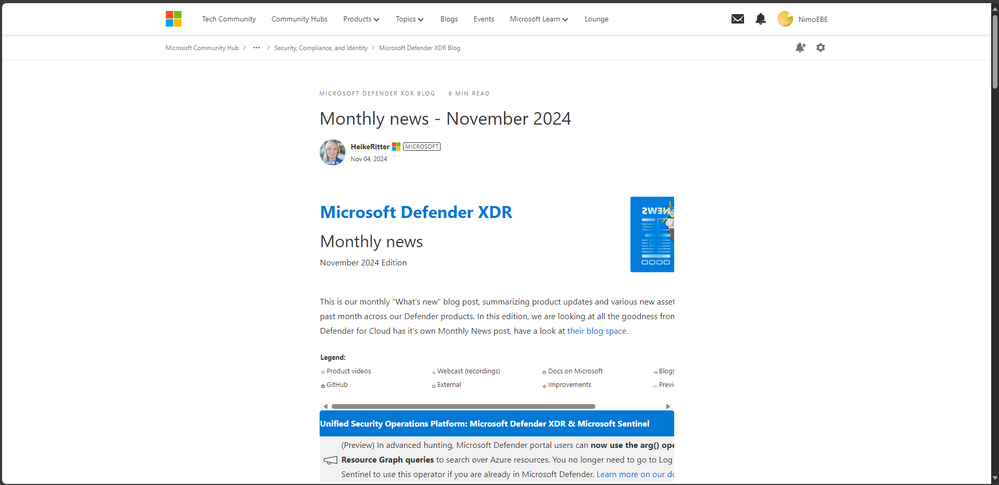Open the notifications bell icon
Image resolution: width=999 pixels, height=485 pixels.
click(761, 19)
